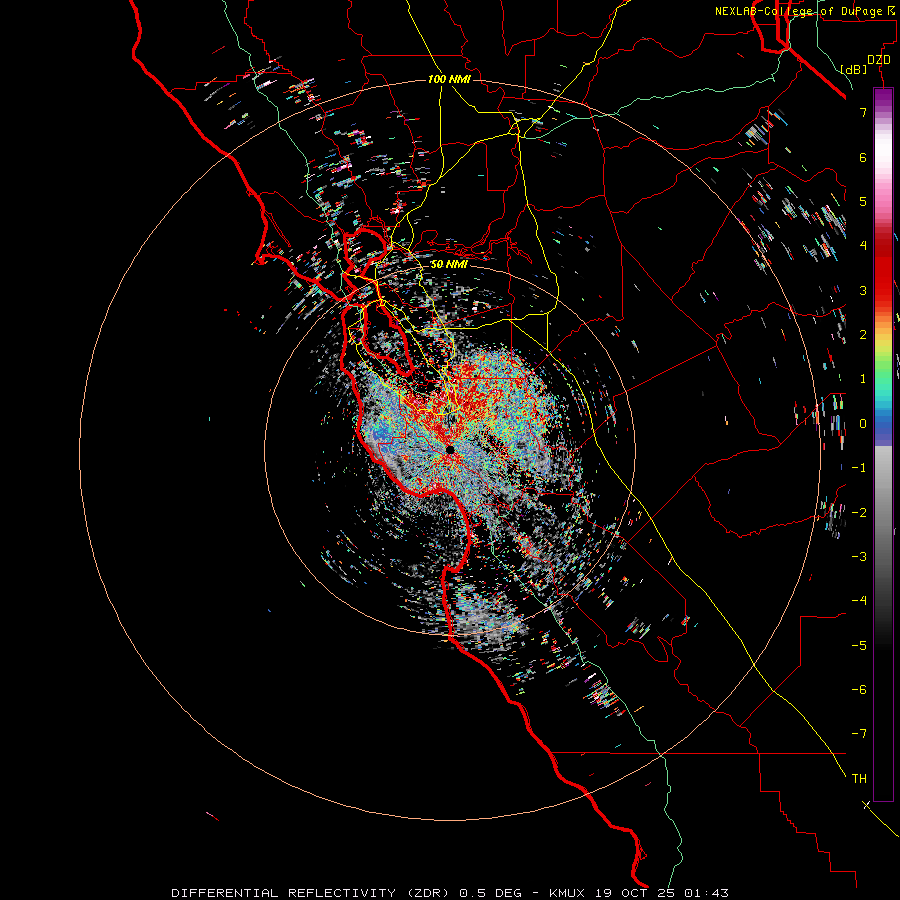Image resolution: width=900 pixels, height=900 pixels.
Task: Click the TH threshold label on the scale
Action: coord(859,779)
